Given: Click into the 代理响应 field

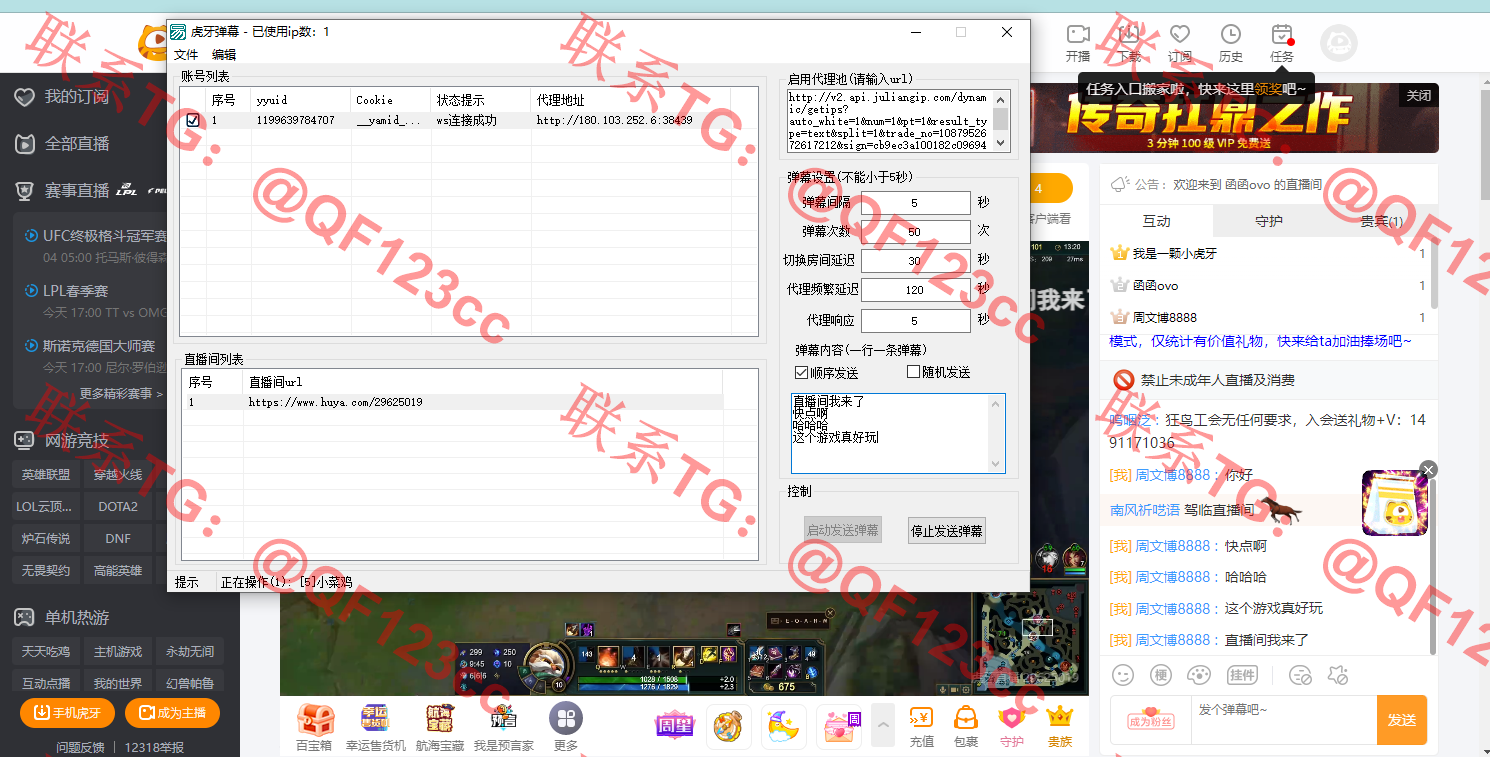Looking at the screenshot, I should [915, 321].
